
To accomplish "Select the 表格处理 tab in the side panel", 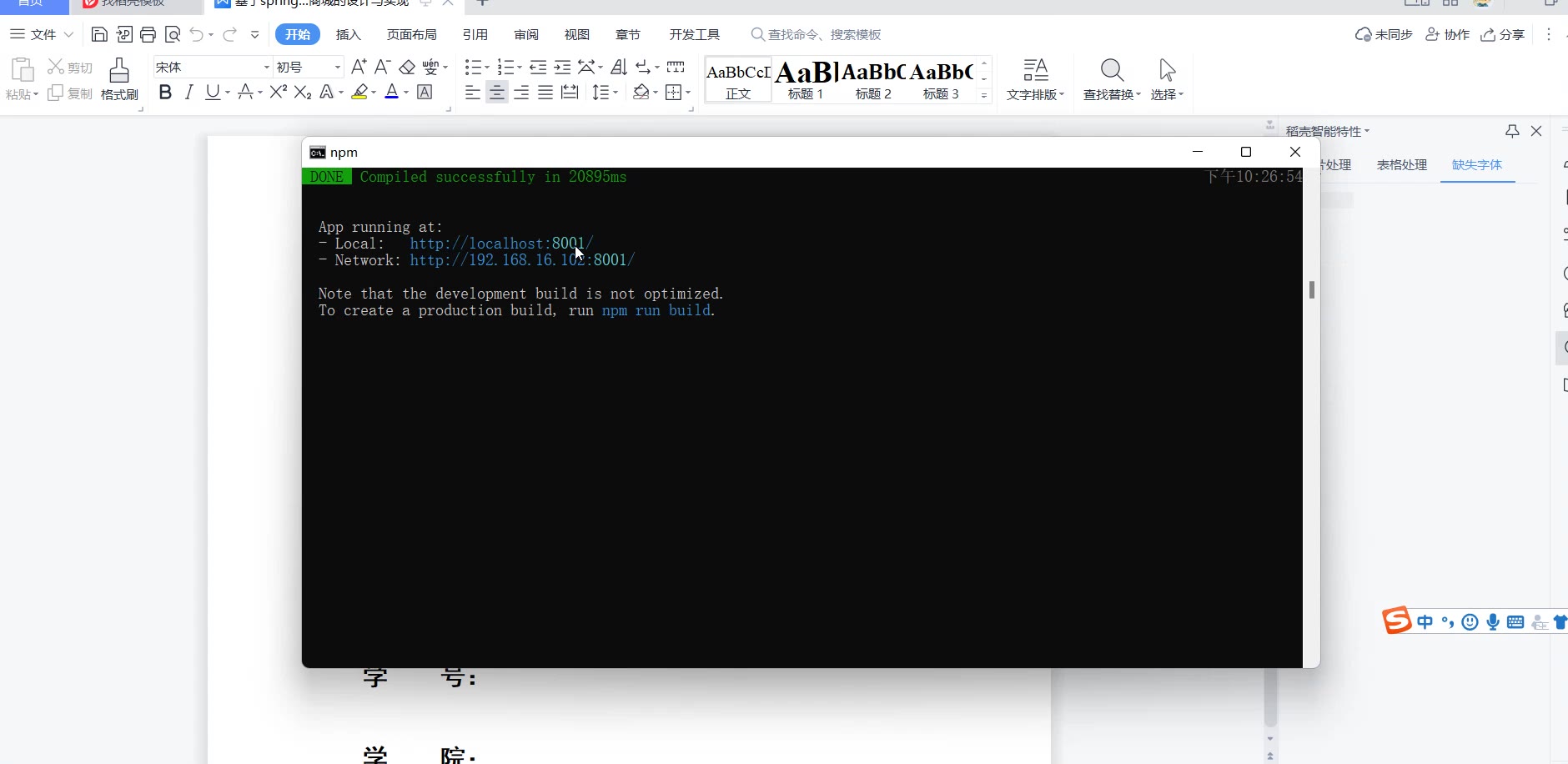I will pyautogui.click(x=1402, y=164).
